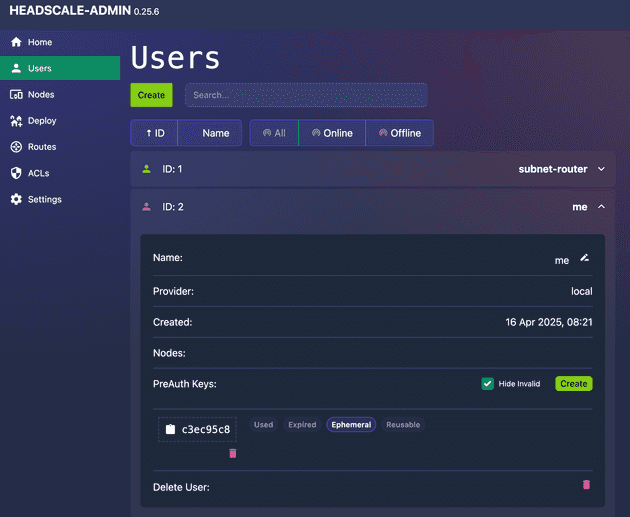Click the green Create user button
This screenshot has width=630, height=517.
point(151,95)
